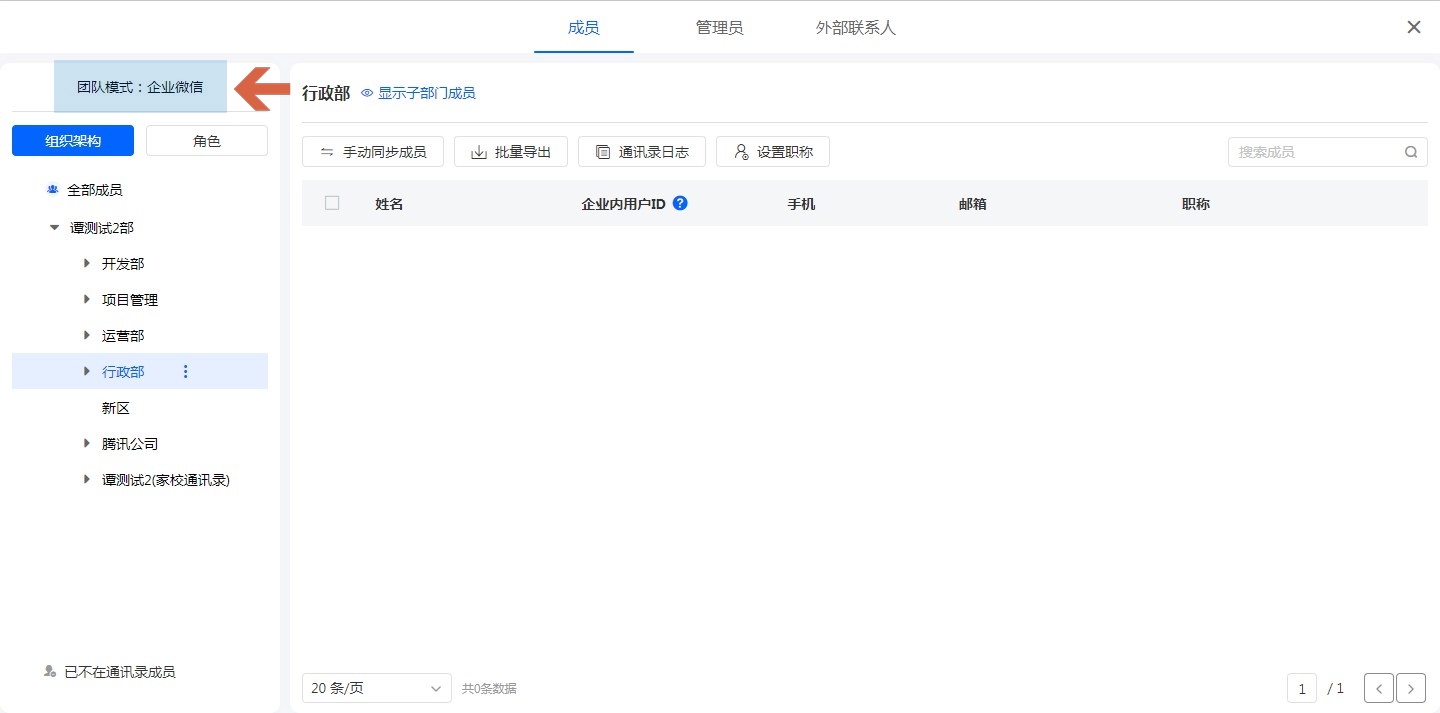The width and height of the screenshot is (1440, 713).
Task: Open the three-dot menu beside 行政部
Action: tap(185, 372)
